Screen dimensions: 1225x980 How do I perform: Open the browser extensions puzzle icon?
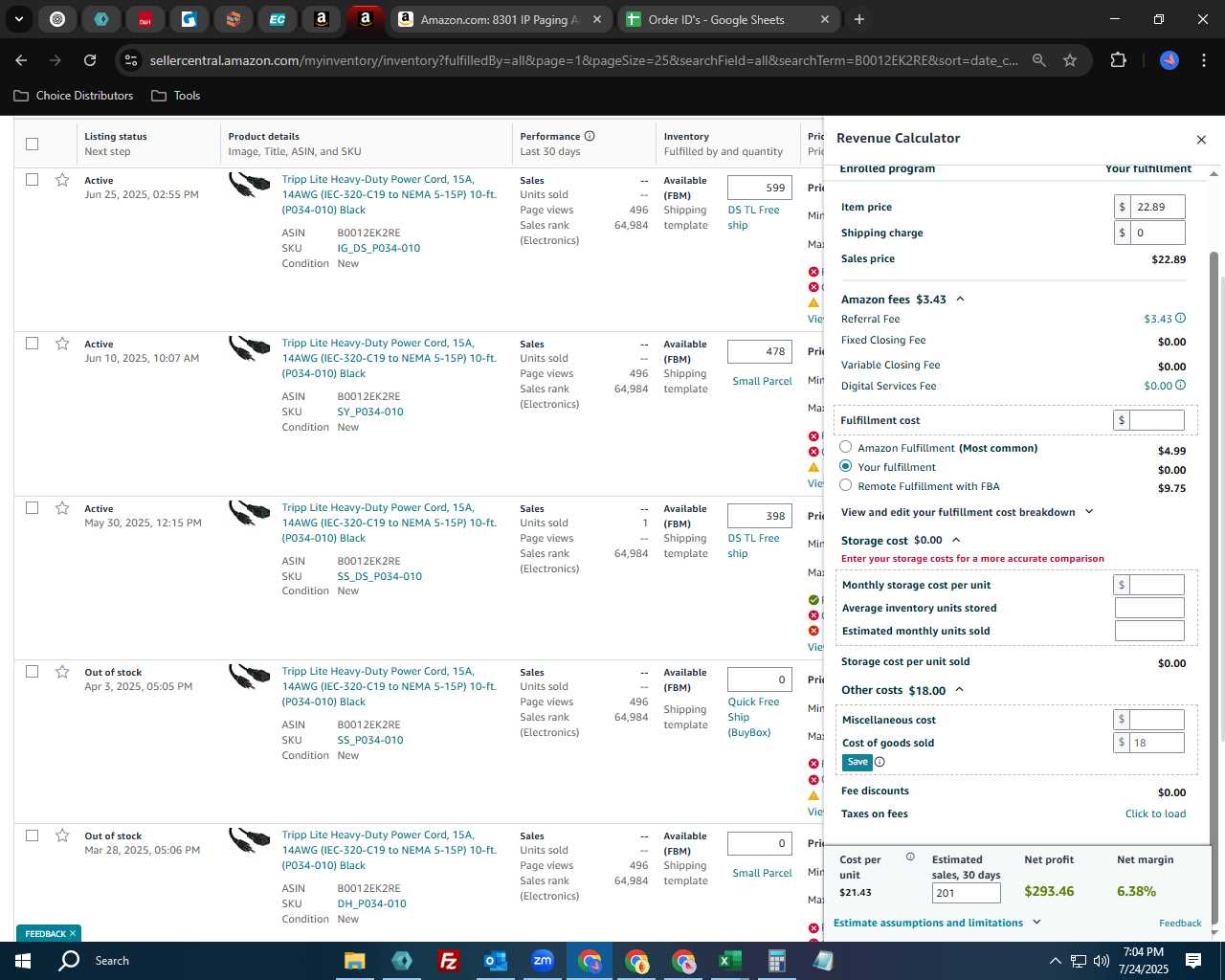(x=1118, y=60)
